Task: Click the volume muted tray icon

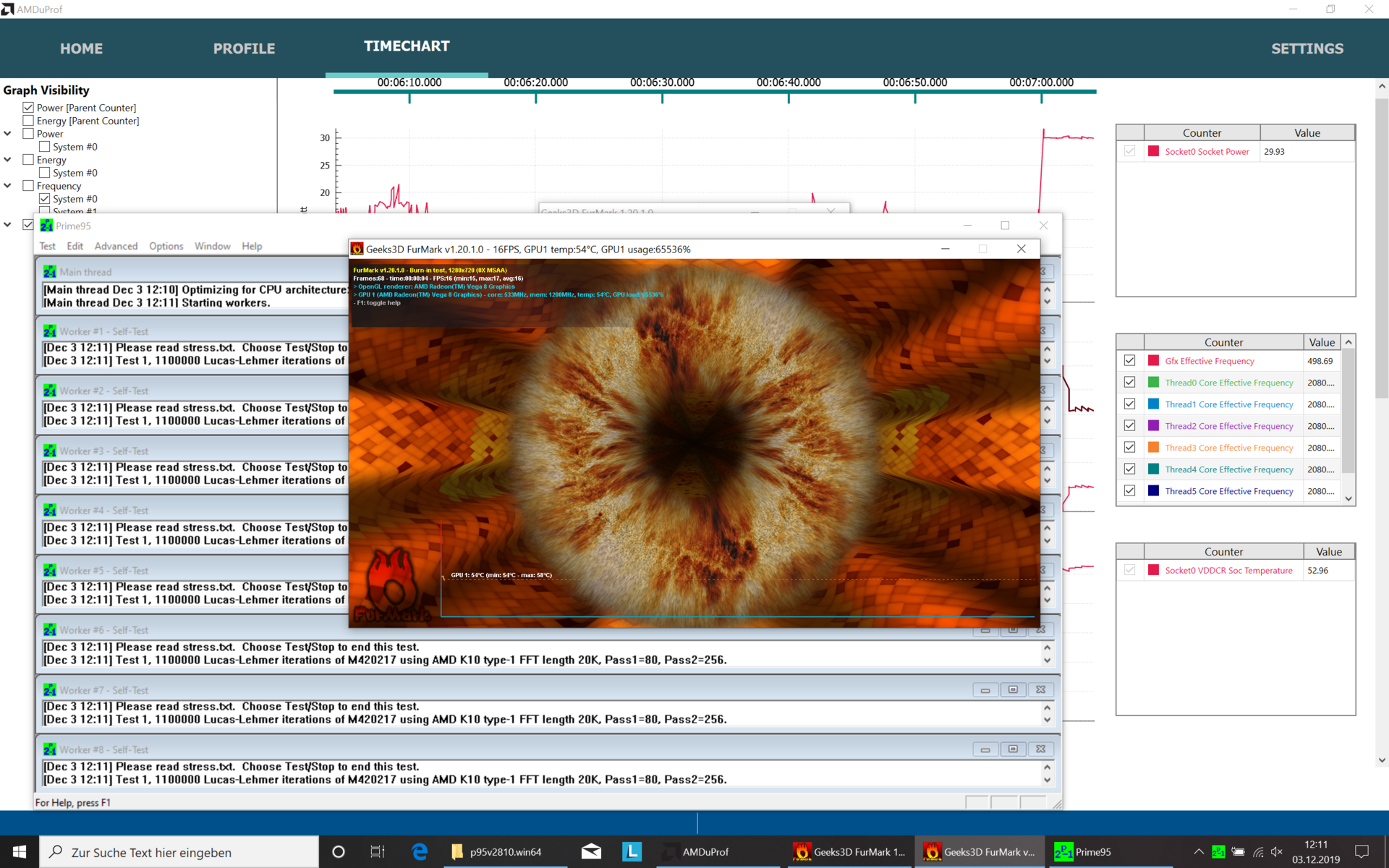Action: [1277, 851]
